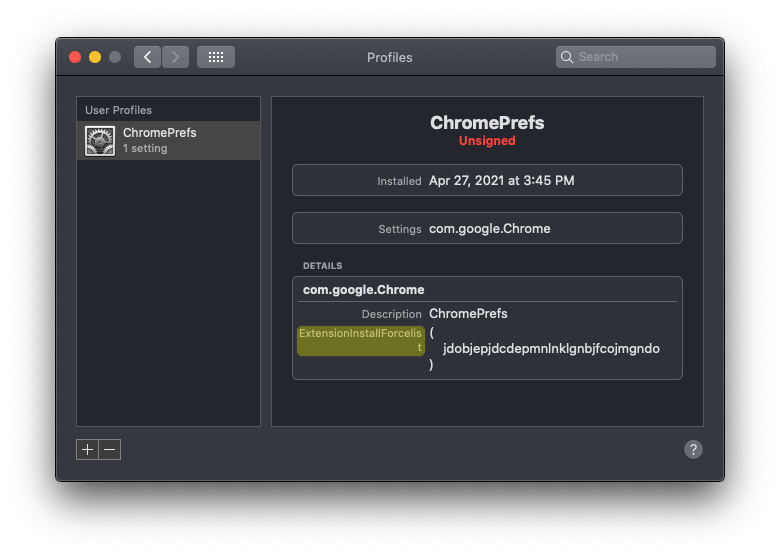Open help with question mark button
Screen dimensions: 780x555
click(x=693, y=450)
